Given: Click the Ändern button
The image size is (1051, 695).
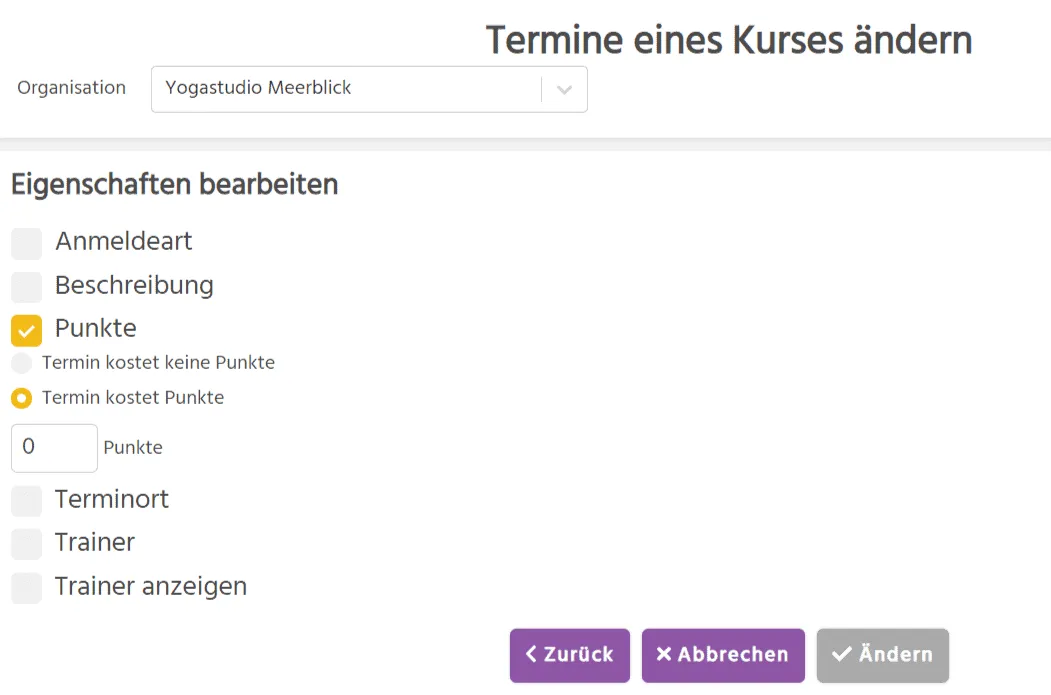Looking at the screenshot, I should [882, 655].
